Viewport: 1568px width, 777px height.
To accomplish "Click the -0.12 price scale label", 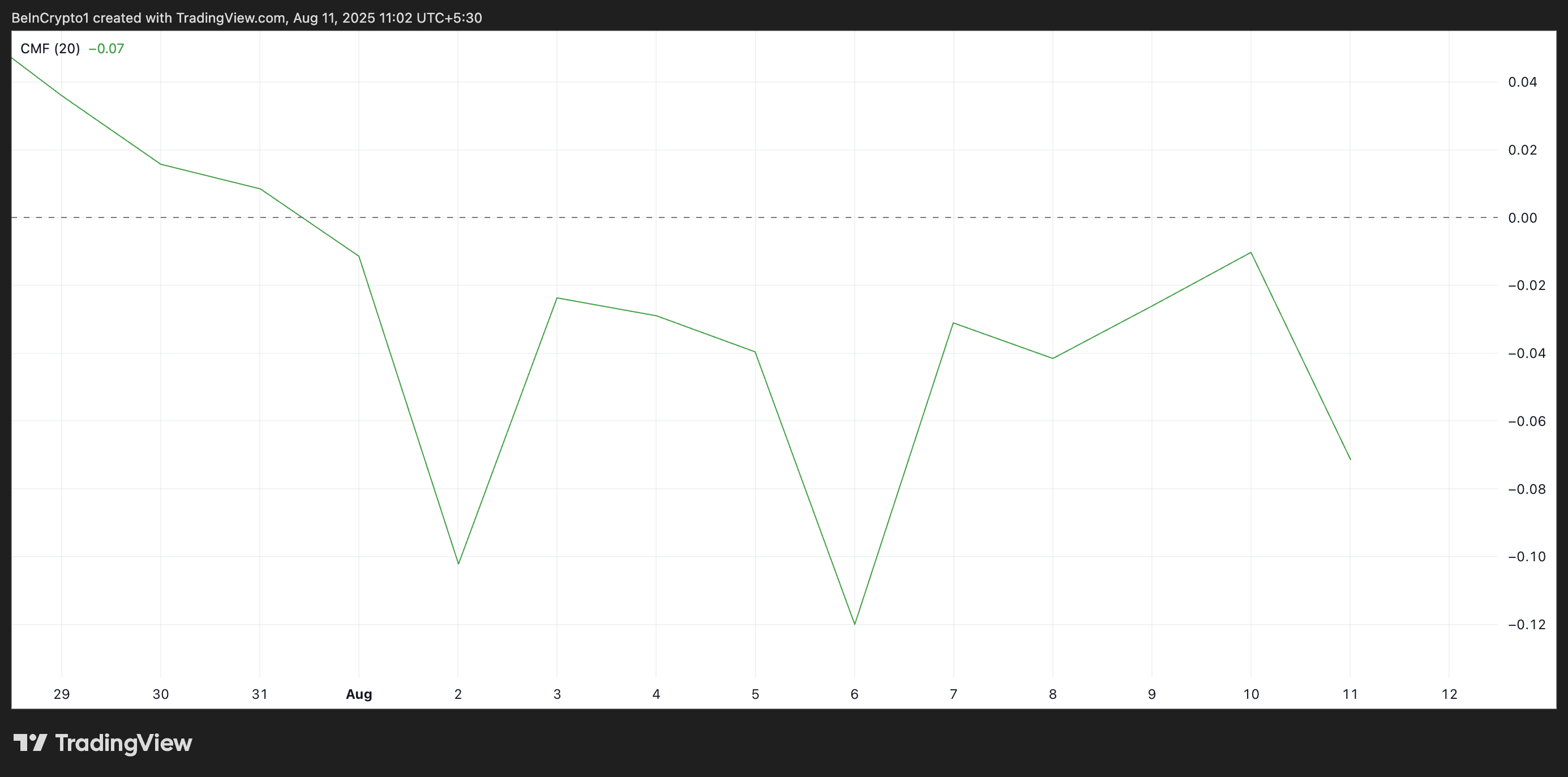I will click(1526, 625).
